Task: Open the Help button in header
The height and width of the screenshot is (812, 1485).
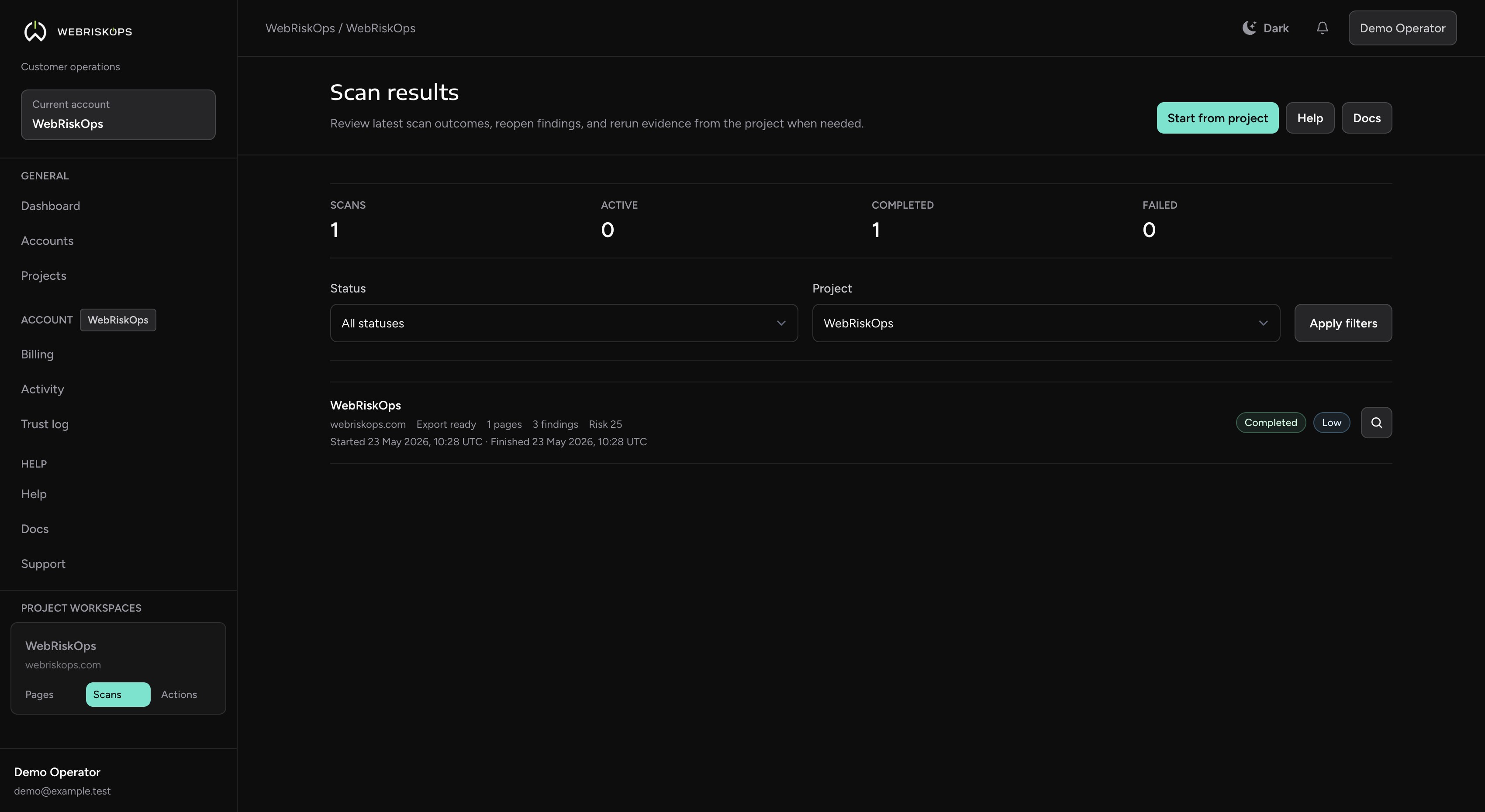Action: [1310, 118]
